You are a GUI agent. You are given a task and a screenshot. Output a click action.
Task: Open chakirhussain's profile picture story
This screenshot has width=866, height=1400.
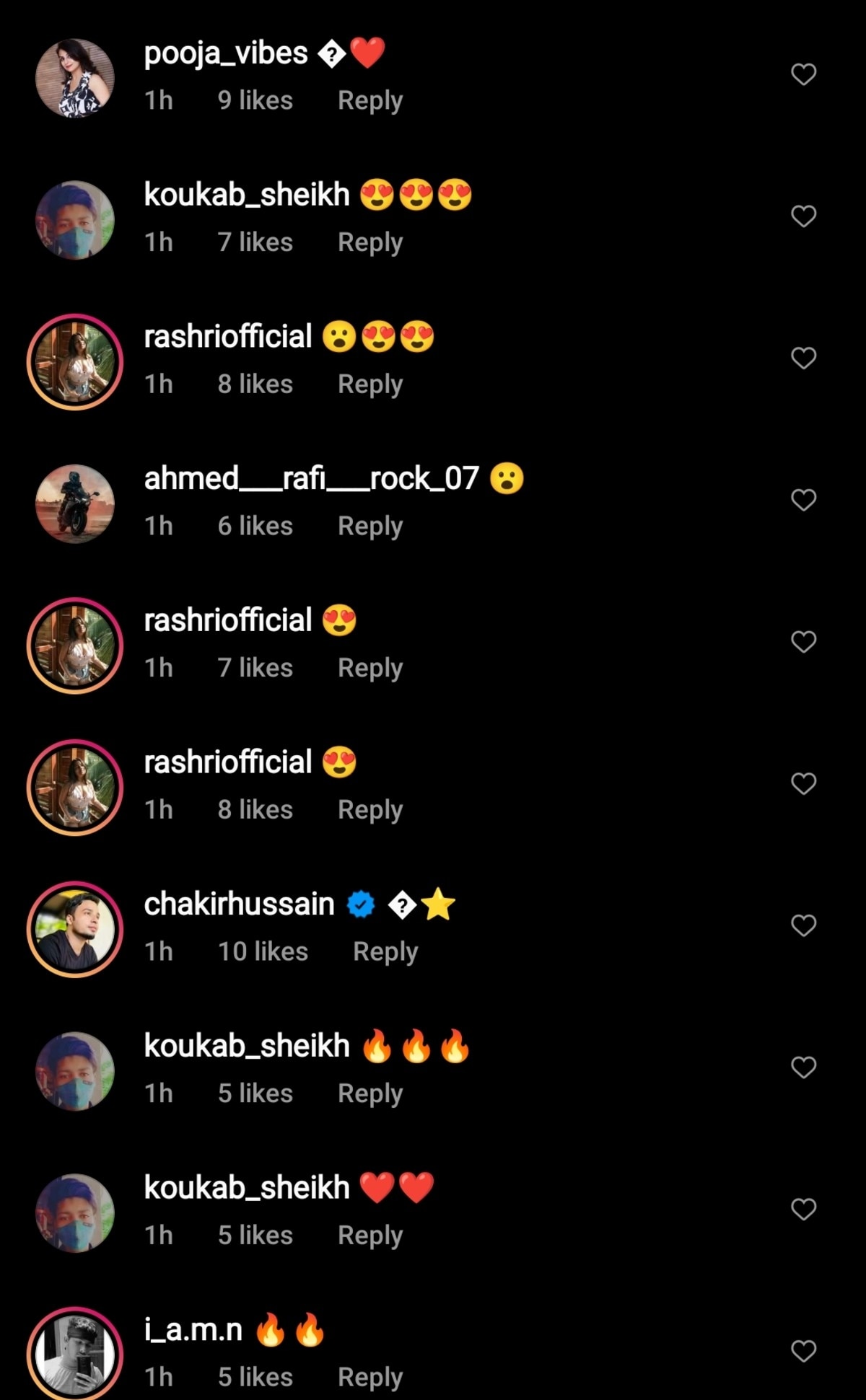(75, 929)
